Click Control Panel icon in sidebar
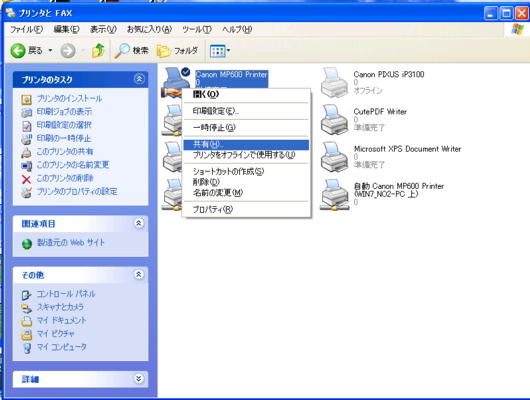530x400 pixels. (x=26, y=295)
